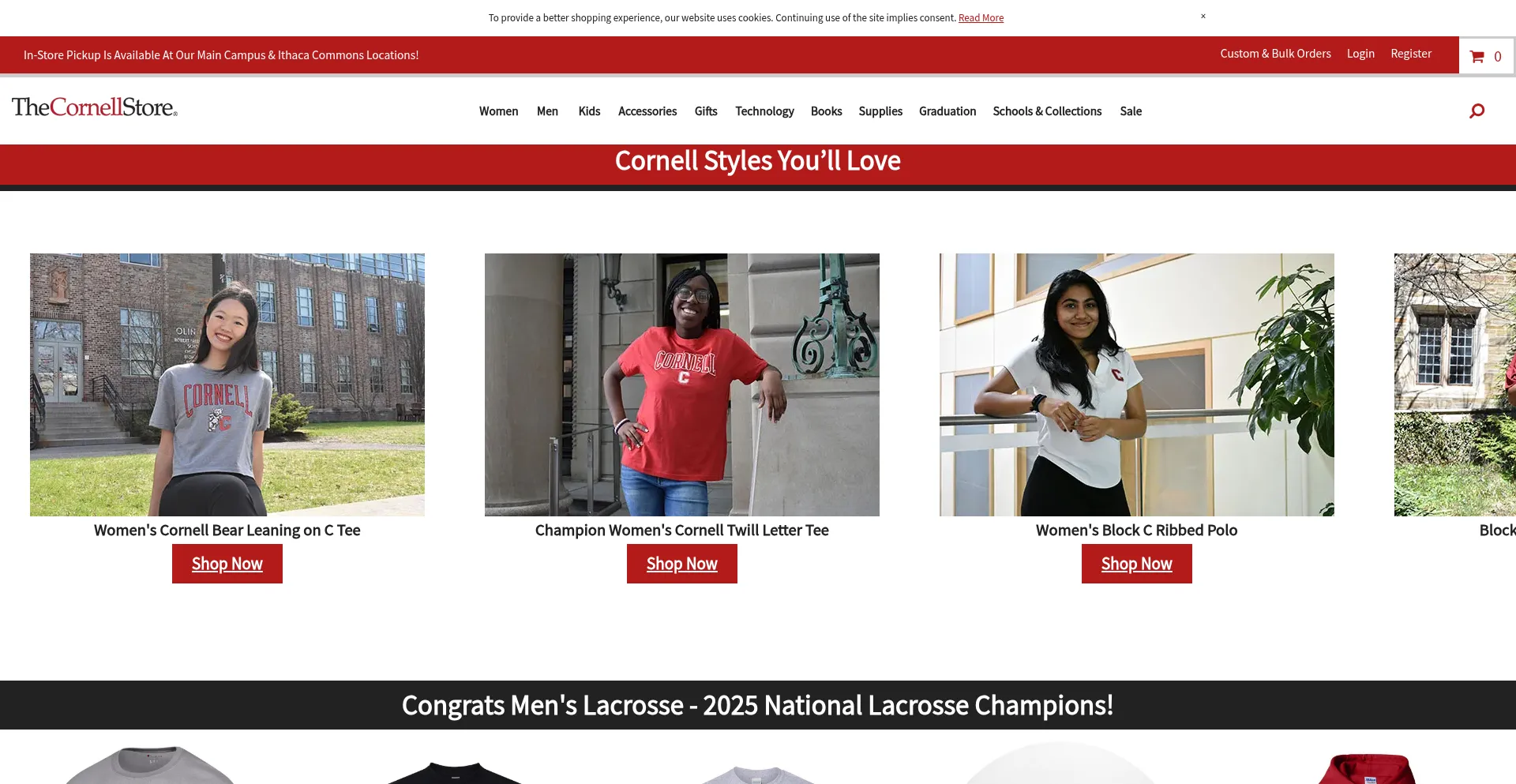Dismiss the cookie notice banner
1516x784 pixels.
tap(1203, 17)
